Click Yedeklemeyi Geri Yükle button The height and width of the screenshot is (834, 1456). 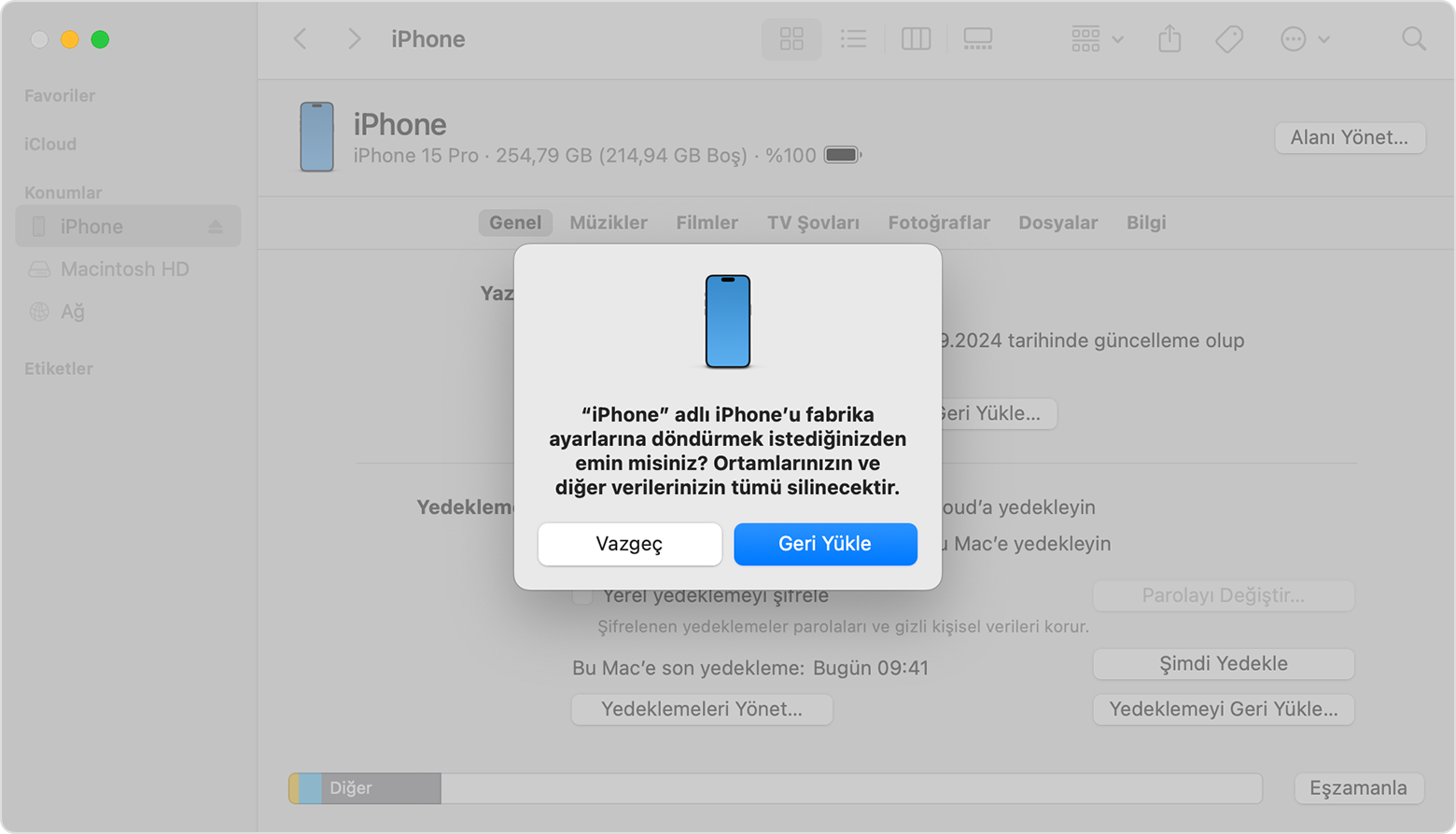coord(1223,710)
